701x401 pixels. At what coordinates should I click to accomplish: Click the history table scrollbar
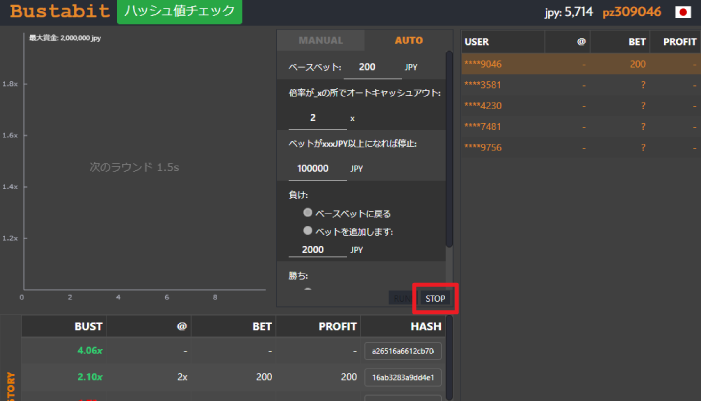click(449, 358)
